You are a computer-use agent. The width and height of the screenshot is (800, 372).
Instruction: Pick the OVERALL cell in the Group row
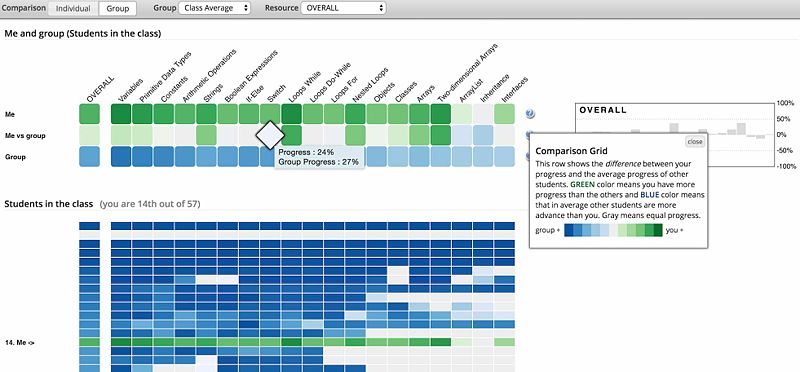pyautogui.click(x=89, y=157)
